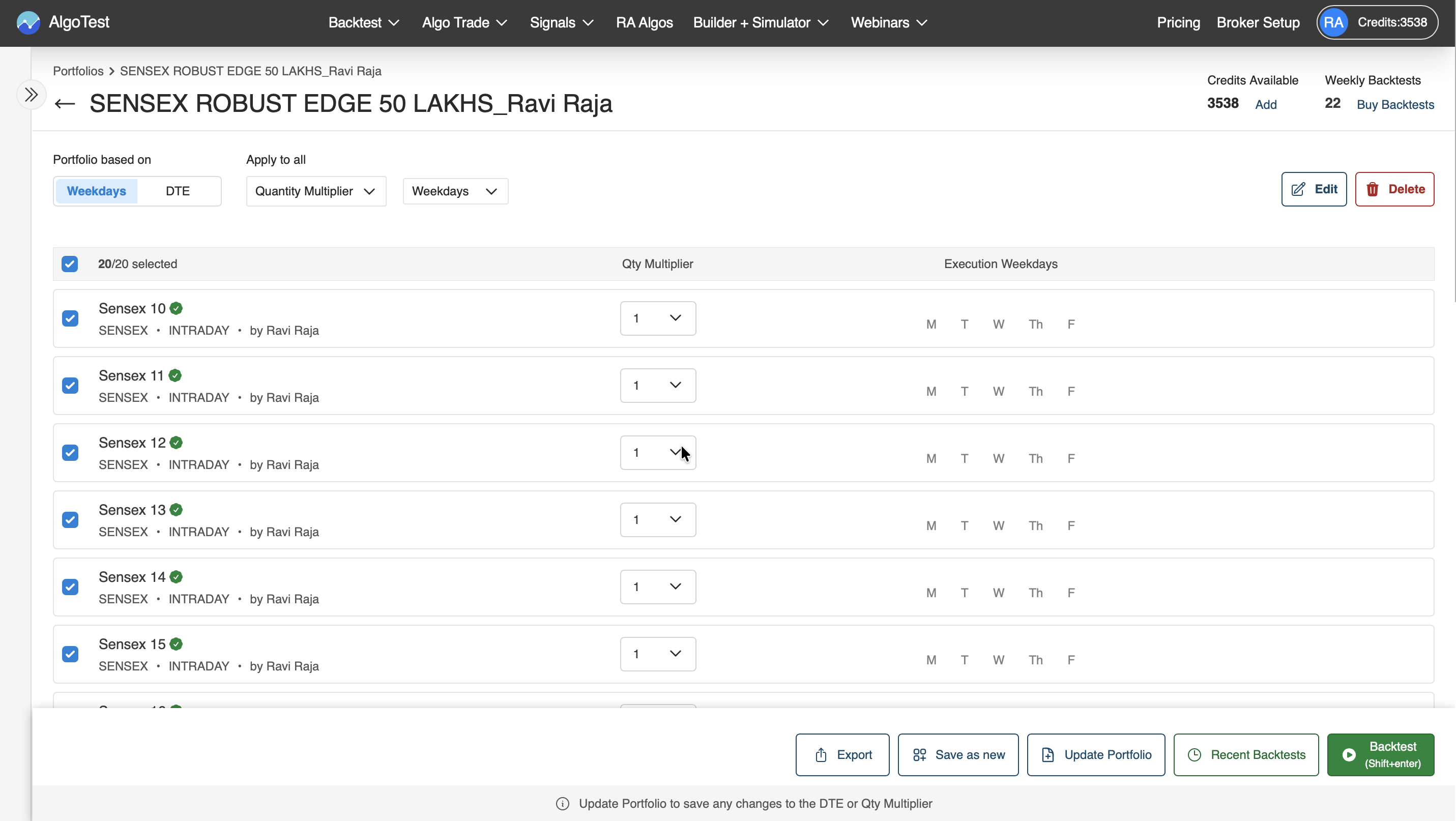Open the Algo Trade menu
1456x821 pixels.
point(464,22)
